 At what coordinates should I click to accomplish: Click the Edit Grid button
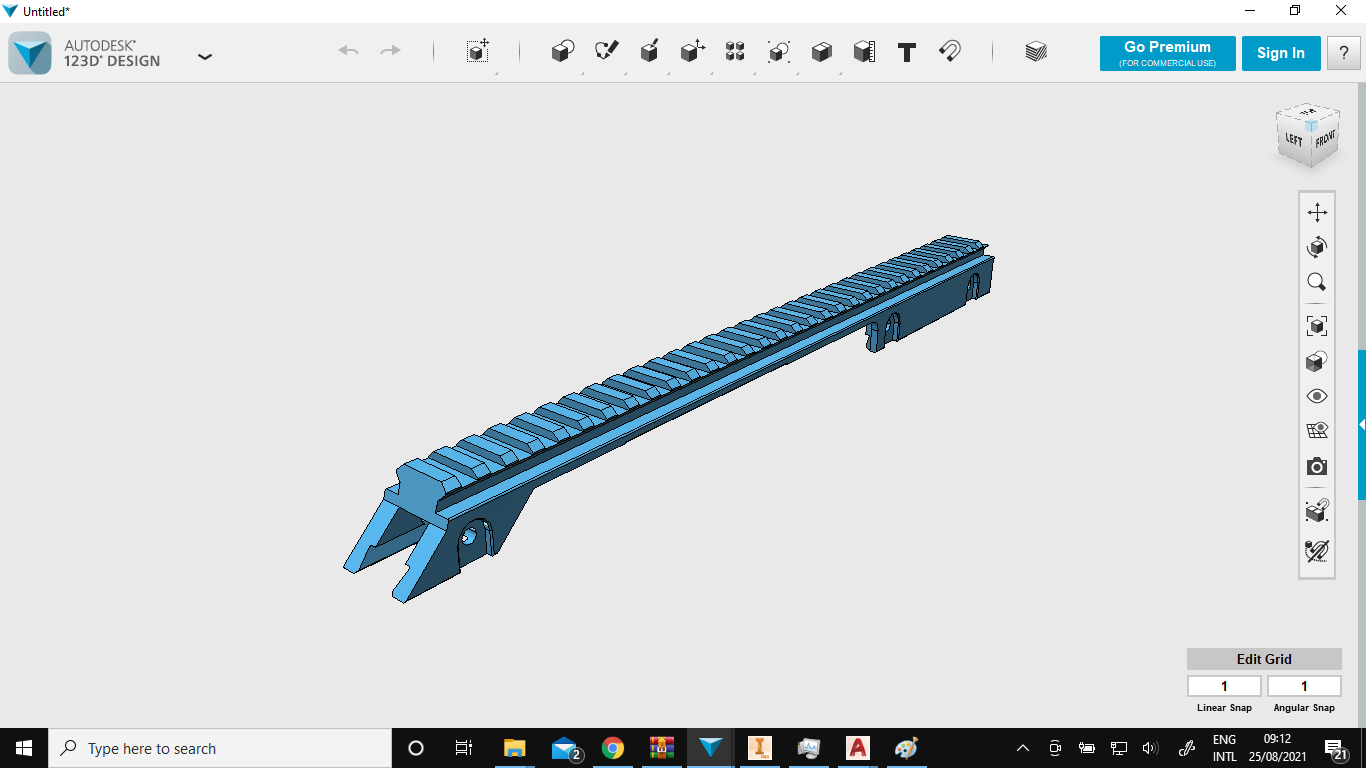[1264, 659]
